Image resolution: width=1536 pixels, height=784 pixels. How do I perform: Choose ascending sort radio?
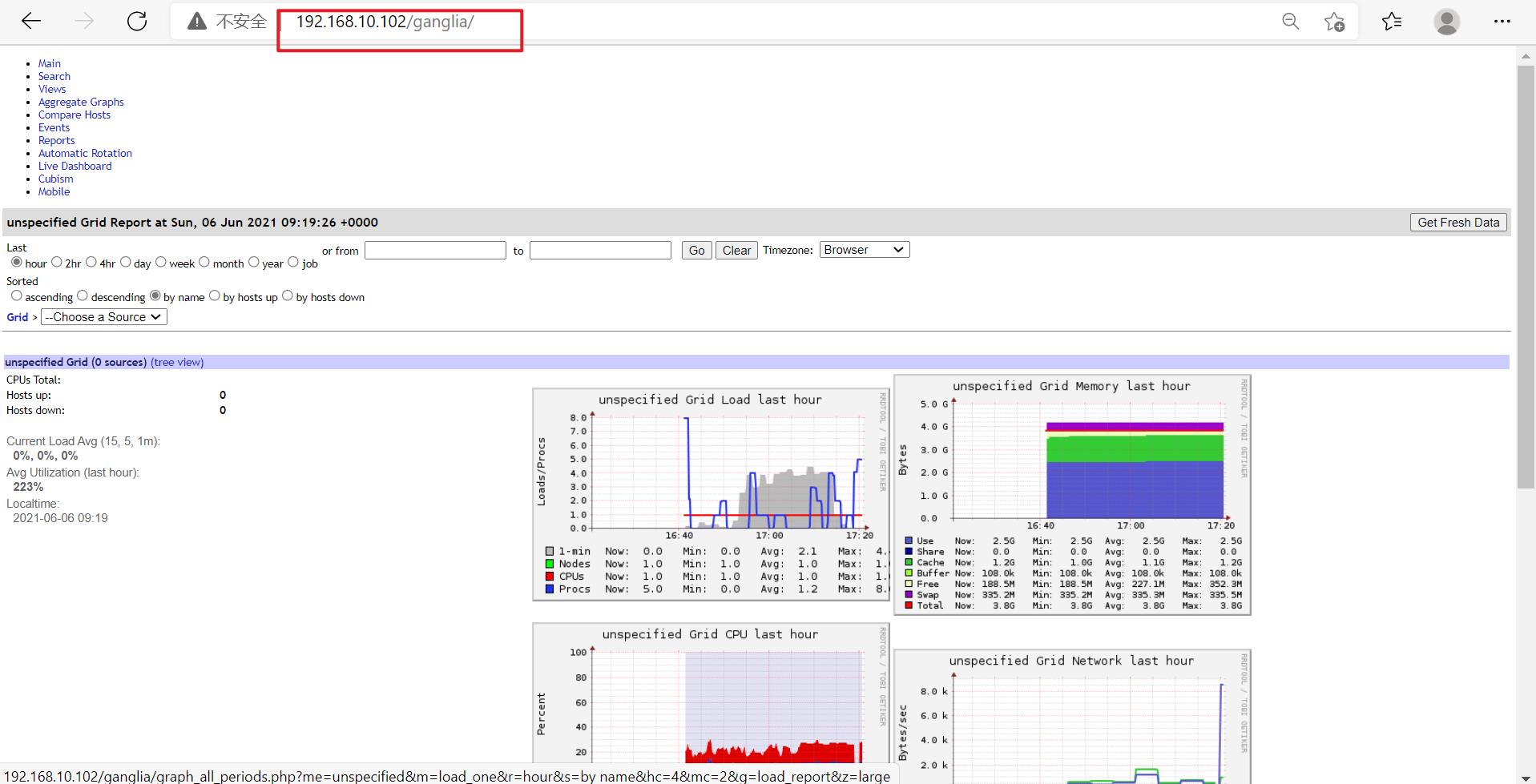(16, 296)
